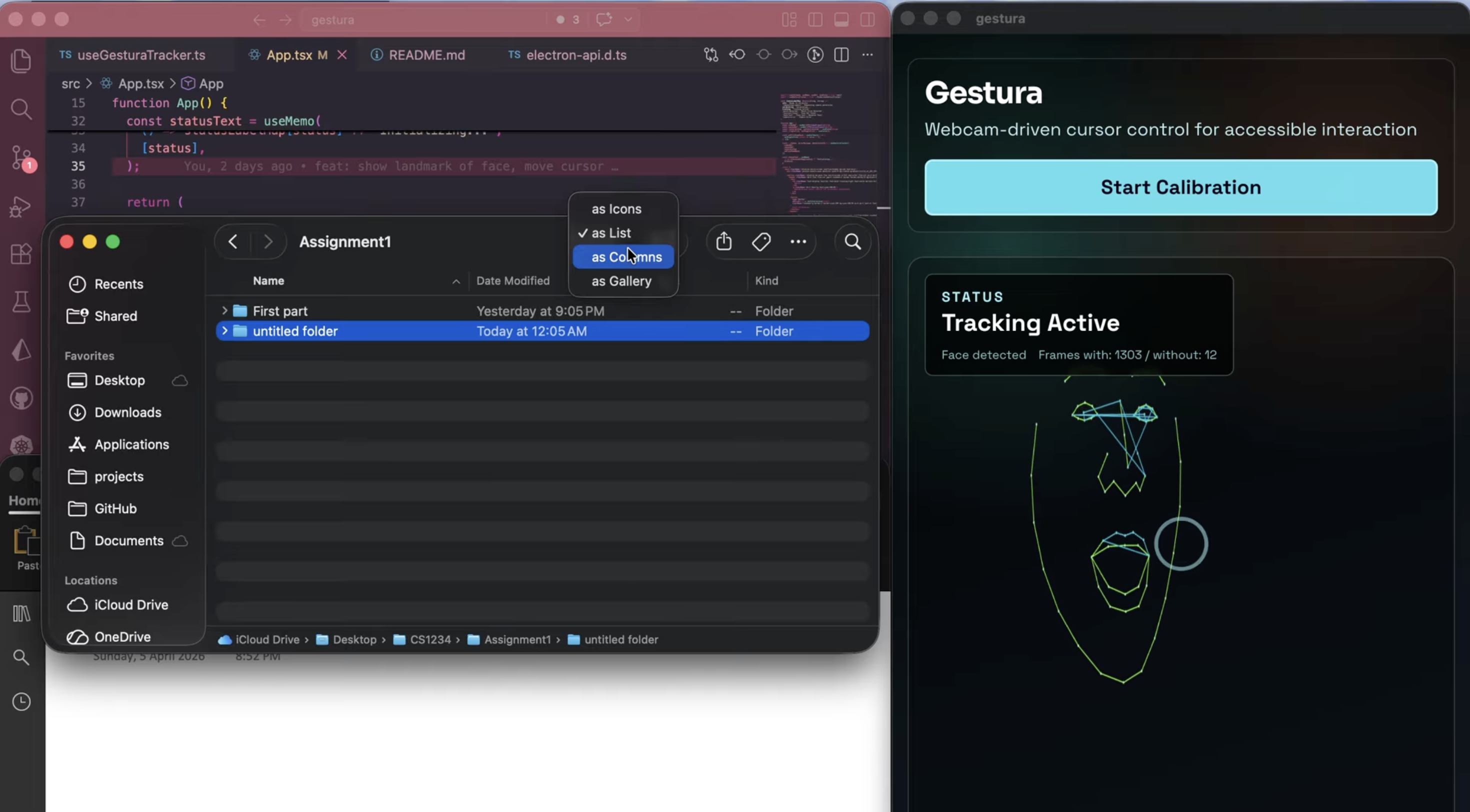Click the compare changes icon in editor toolbar
Viewport: 1470px width, 812px height.
(710, 55)
